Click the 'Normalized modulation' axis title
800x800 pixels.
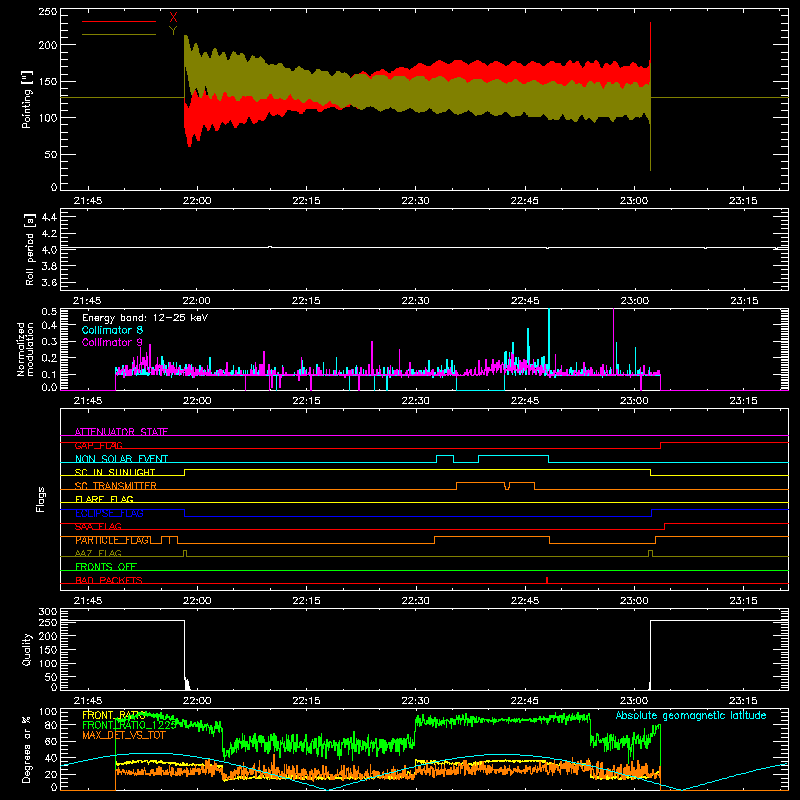25,349
